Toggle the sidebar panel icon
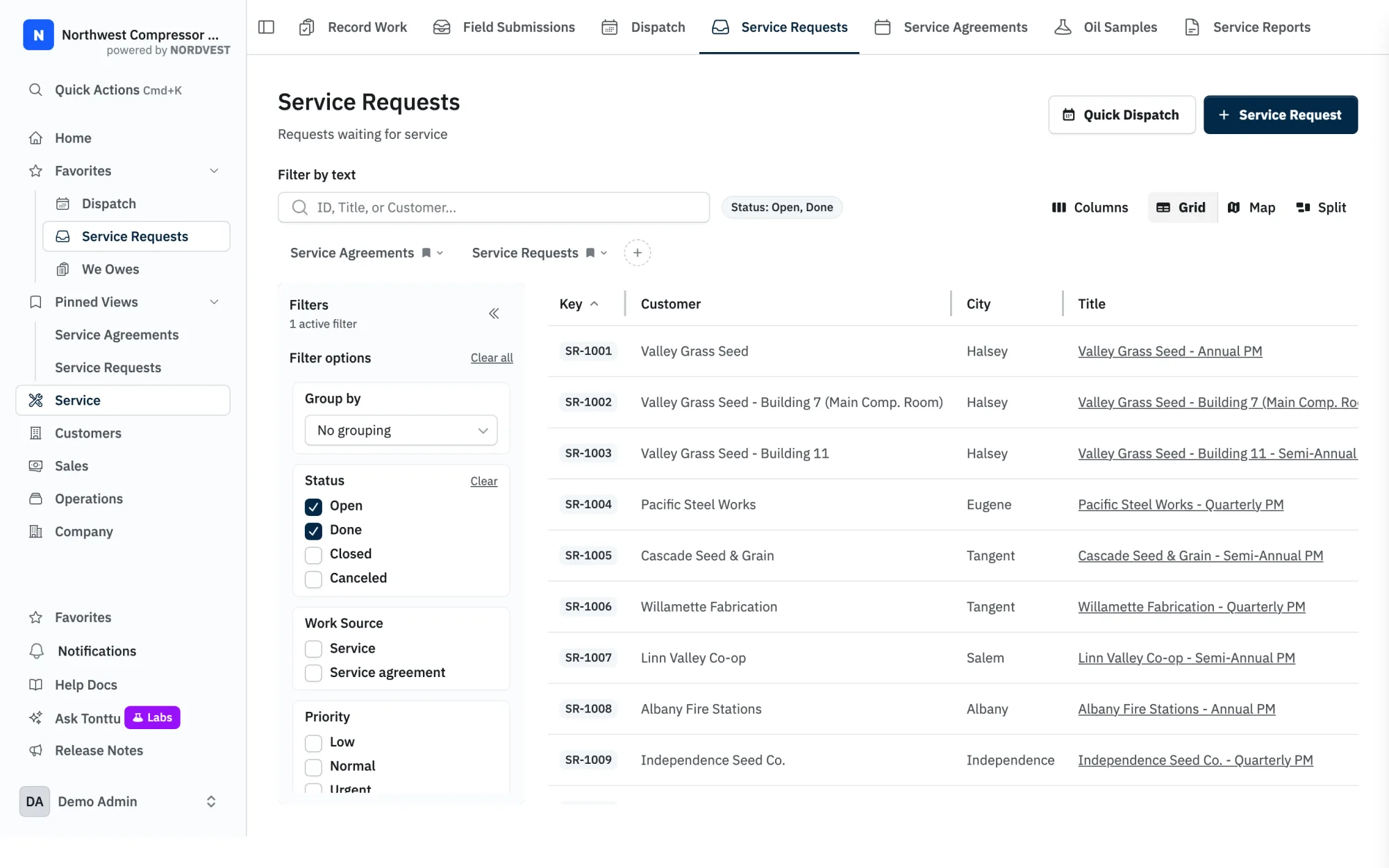The width and height of the screenshot is (1389, 868). tap(266, 27)
